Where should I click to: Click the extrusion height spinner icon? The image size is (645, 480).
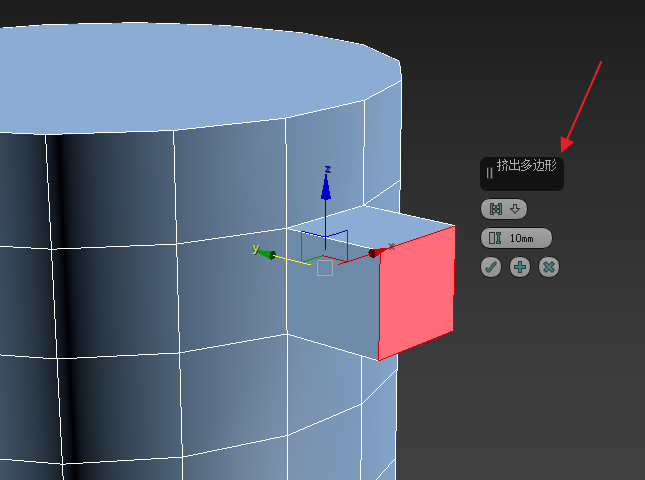click(494, 238)
